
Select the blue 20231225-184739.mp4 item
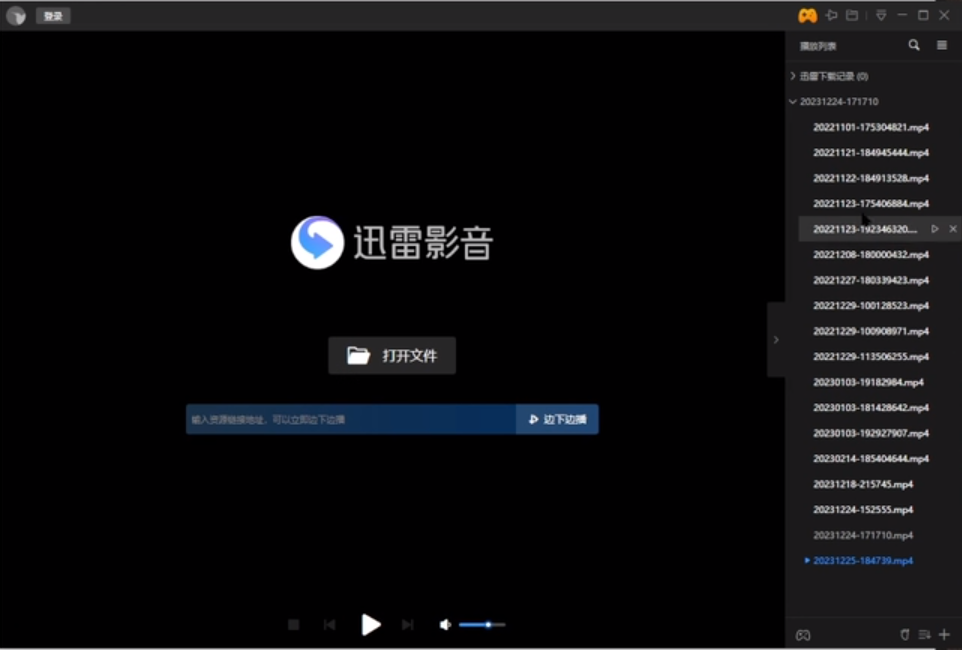863,560
